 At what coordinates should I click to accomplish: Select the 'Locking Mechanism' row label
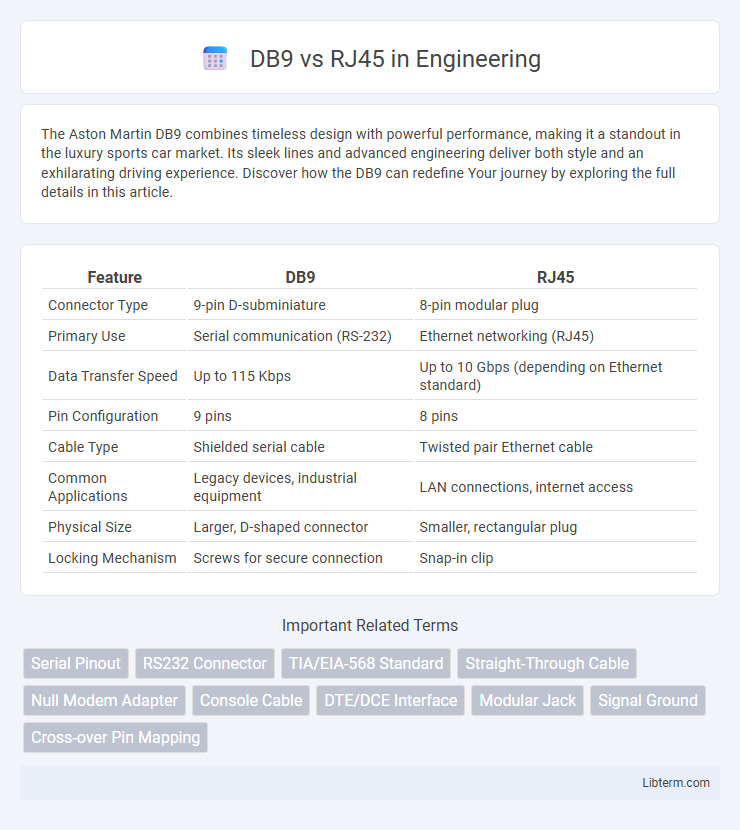point(112,558)
